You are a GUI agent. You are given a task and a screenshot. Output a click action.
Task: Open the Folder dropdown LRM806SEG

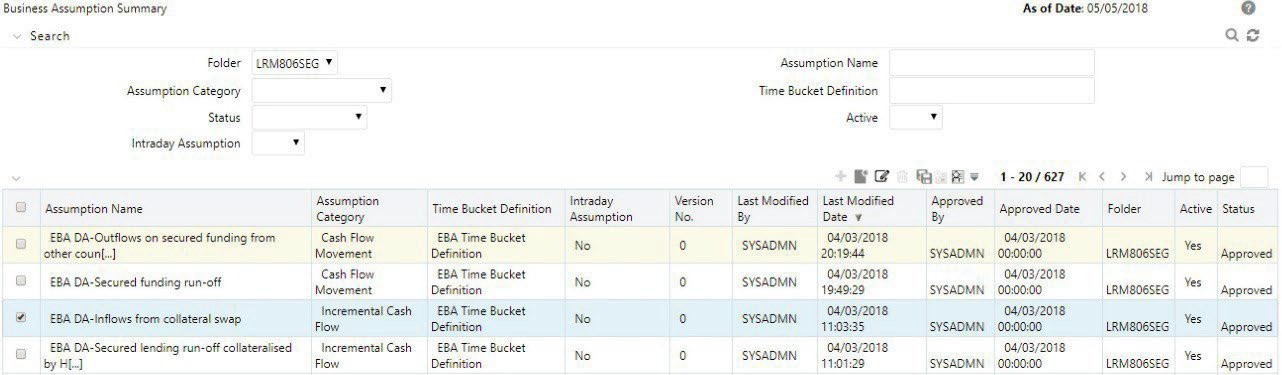pos(294,63)
